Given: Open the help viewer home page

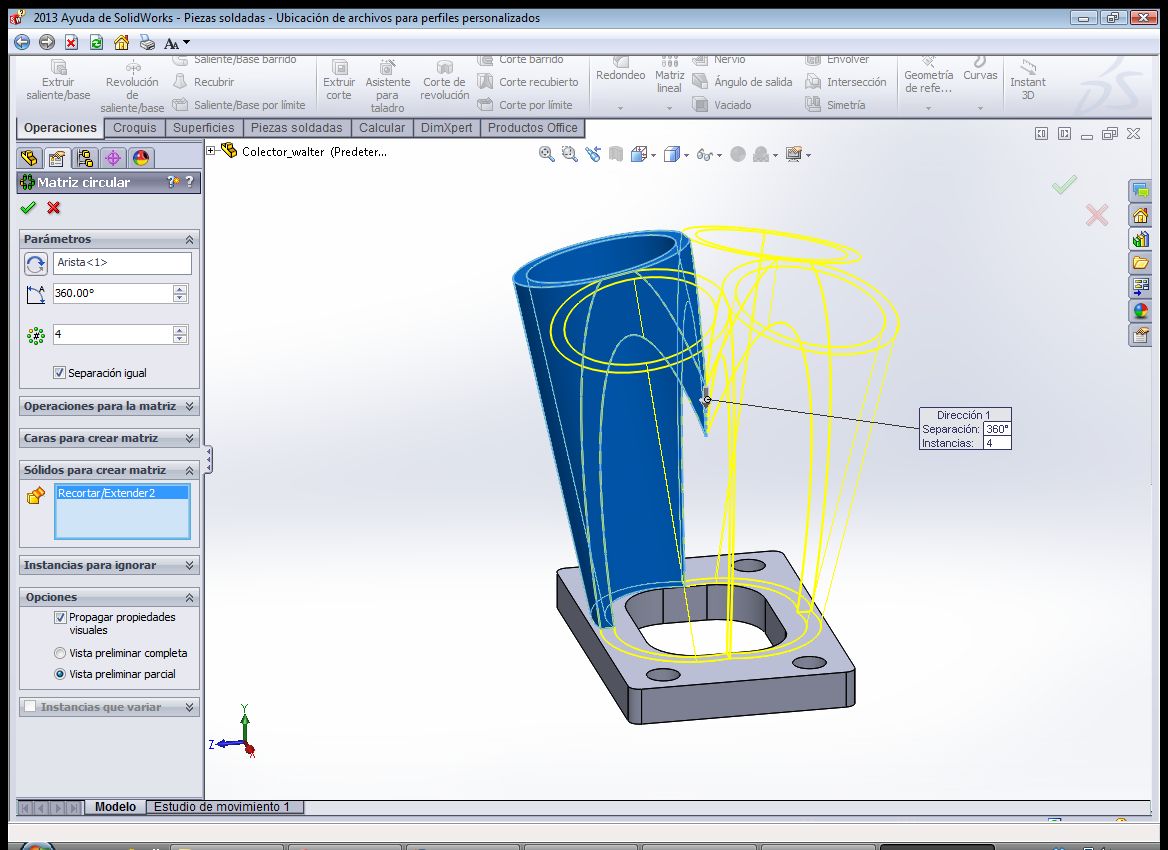Looking at the screenshot, I should 121,42.
